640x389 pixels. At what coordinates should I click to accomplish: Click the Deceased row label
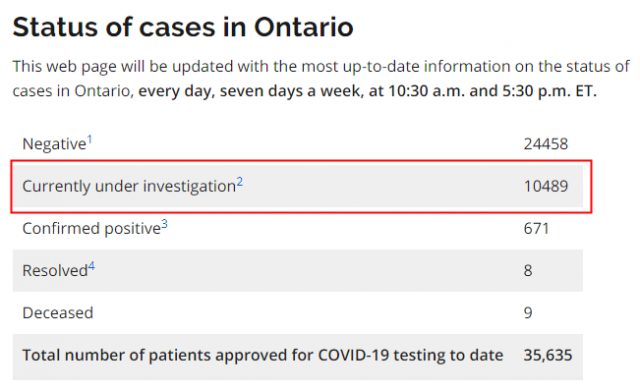point(58,313)
